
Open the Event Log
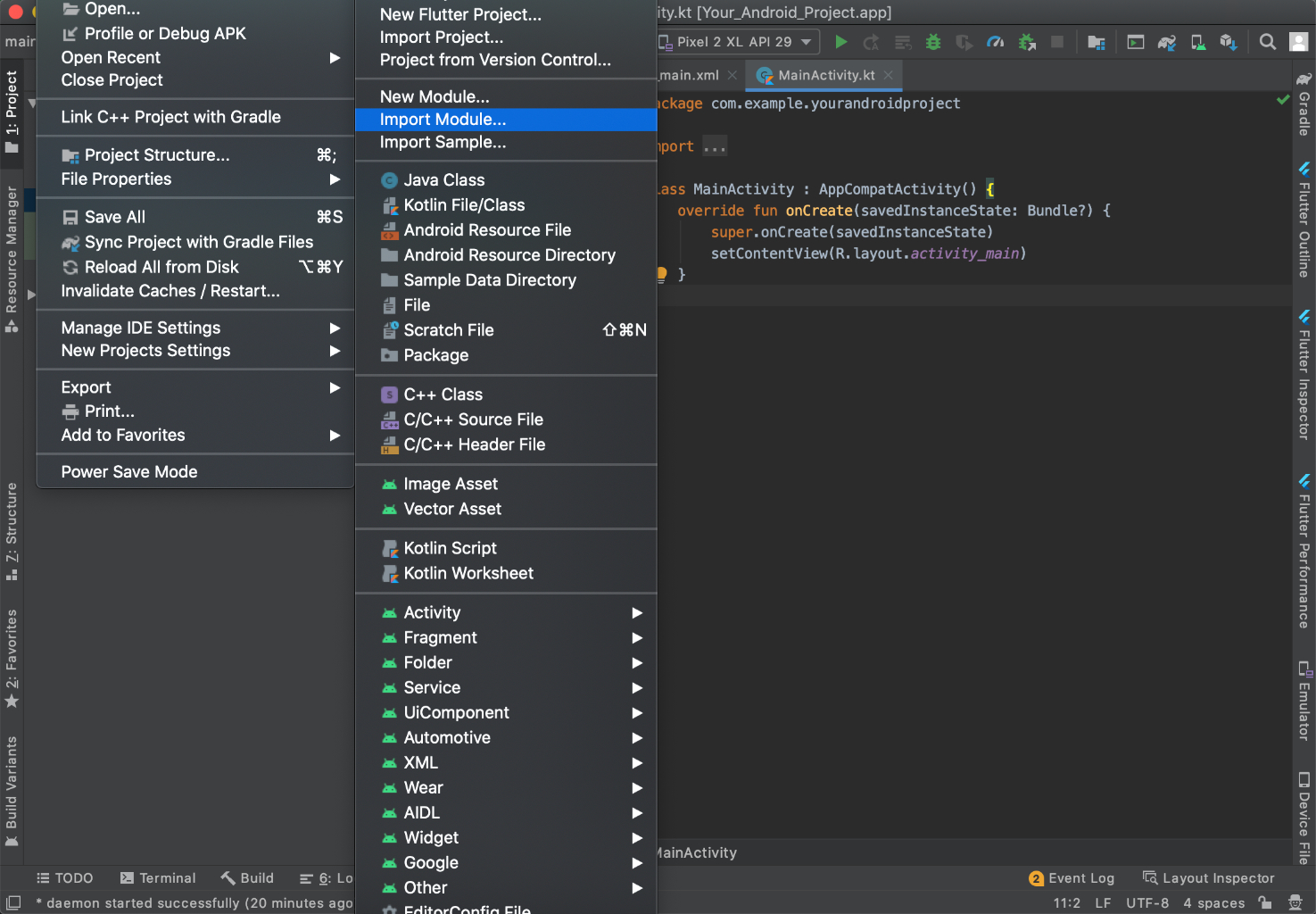1072,878
